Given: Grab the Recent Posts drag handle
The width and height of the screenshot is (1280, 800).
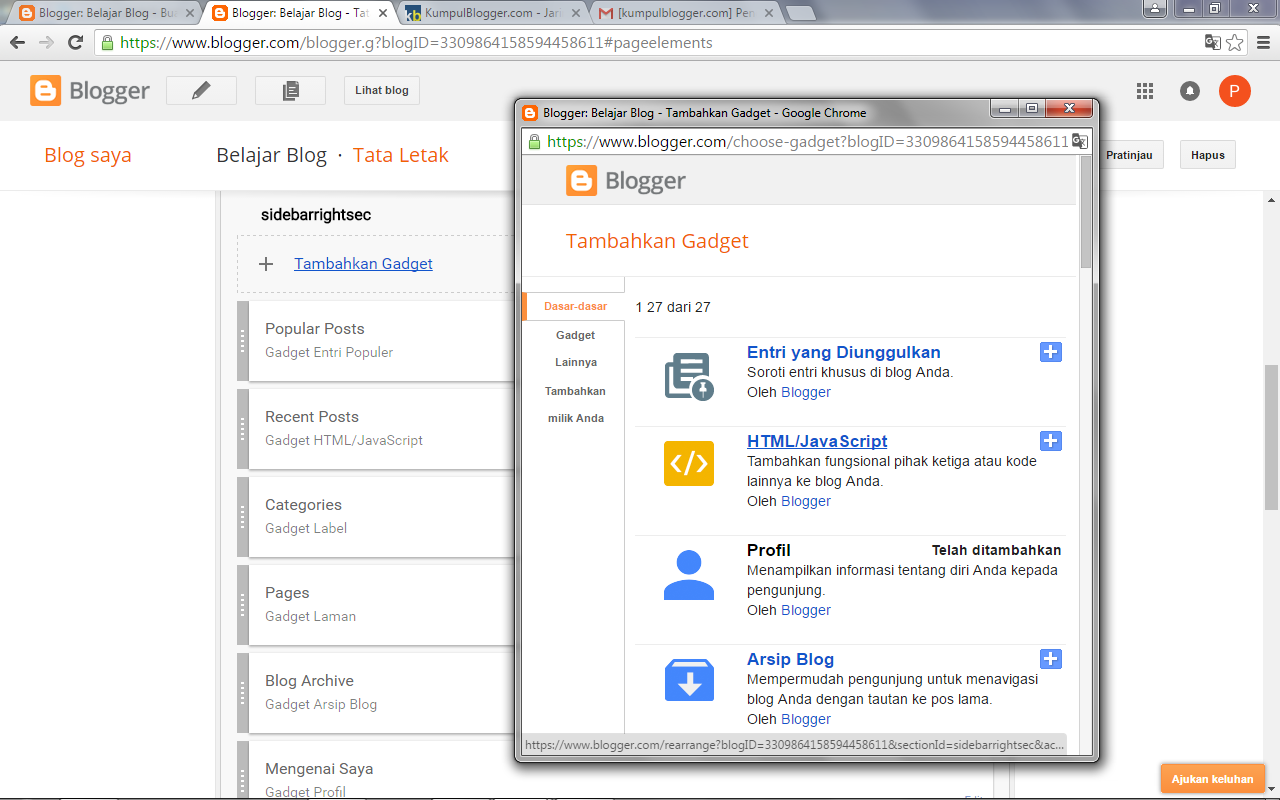Looking at the screenshot, I should [243, 429].
